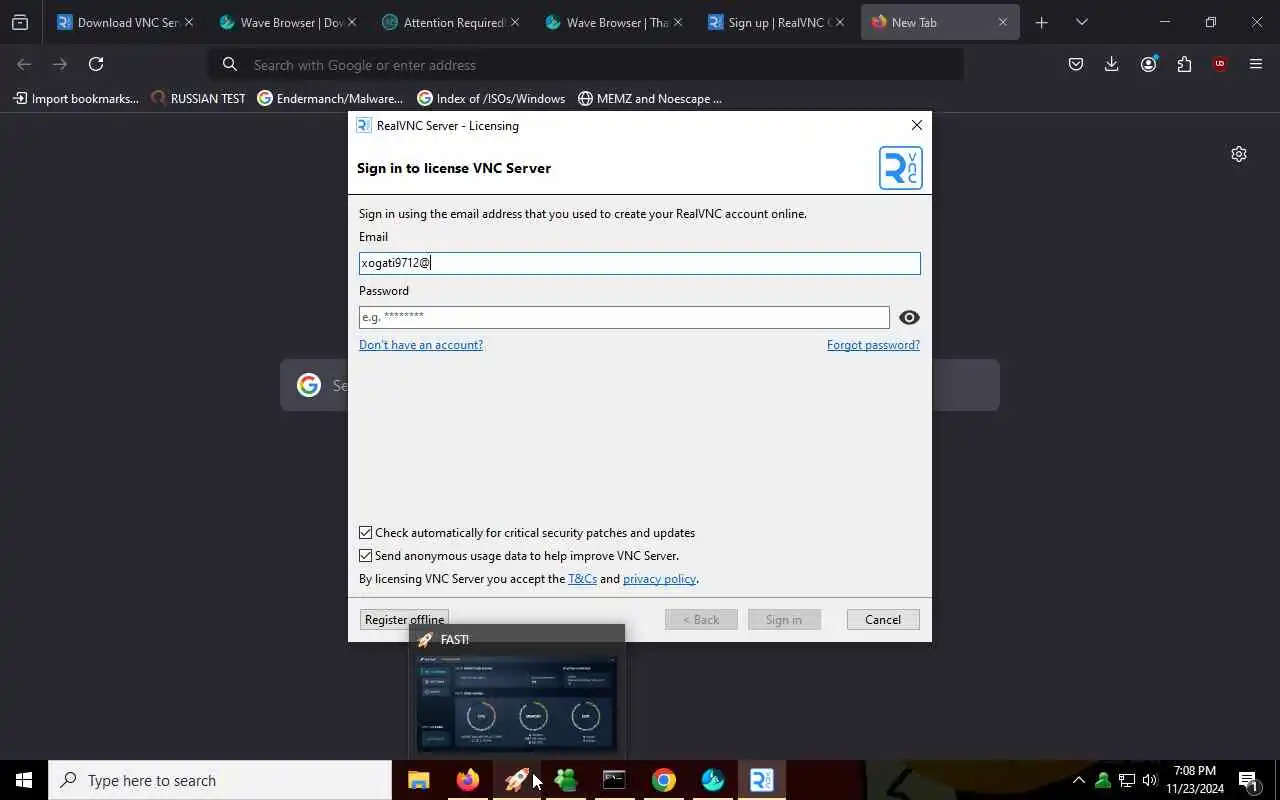The height and width of the screenshot is (800, 1280).
Task: Expand the list all tabs dropdown
Action: click(1082, 22)
